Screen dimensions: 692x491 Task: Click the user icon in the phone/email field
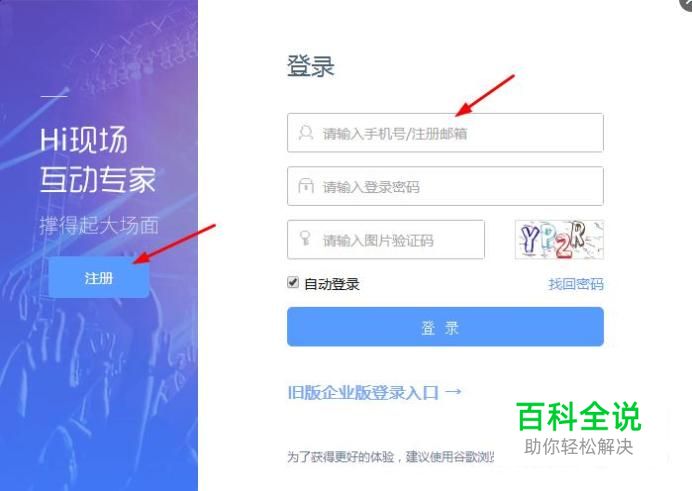305,133
